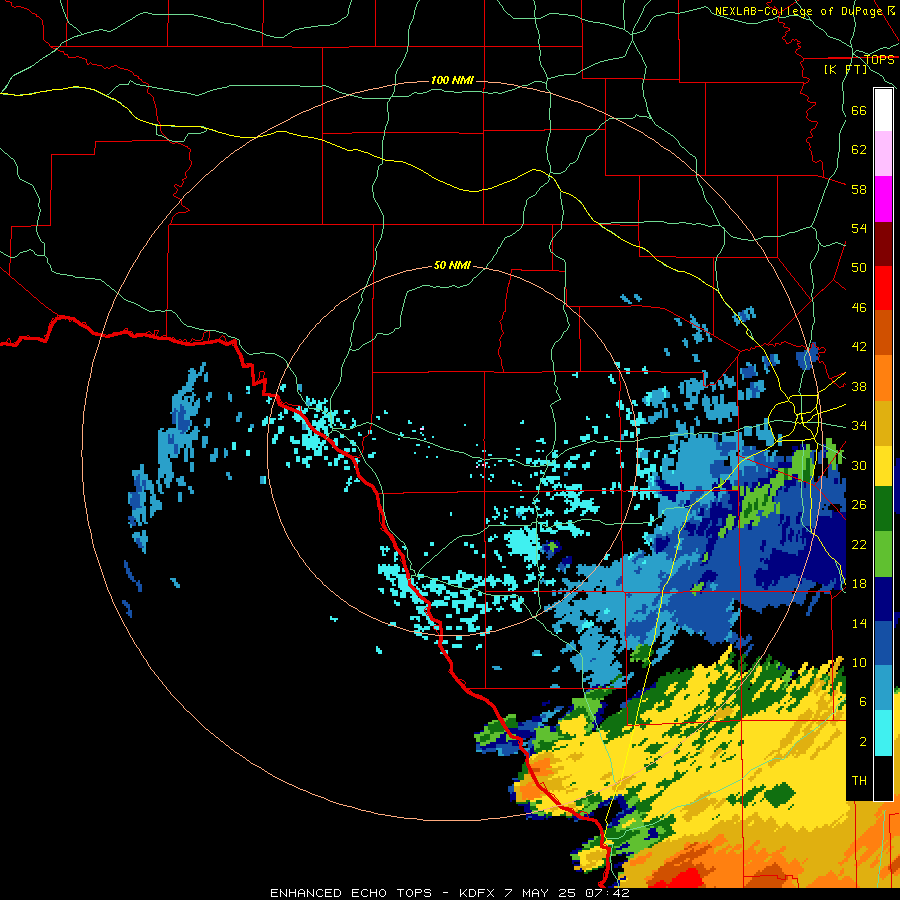Click the "KDFX" station identifier
Viewport: 900px width, 900px height.
click(479, 893)
